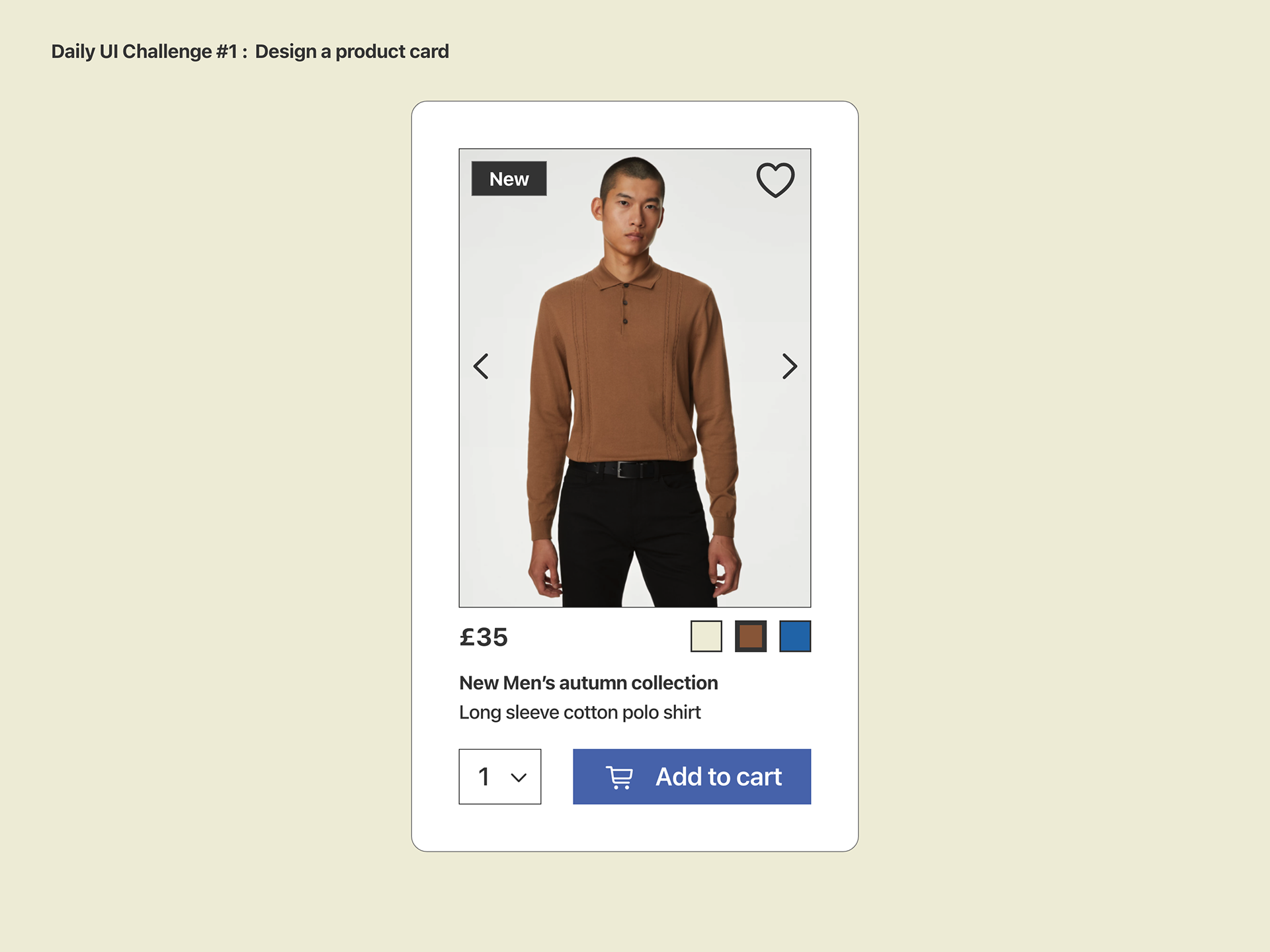
Task: Expand the quantity dropdown chevron
Action: click(519, 777)
